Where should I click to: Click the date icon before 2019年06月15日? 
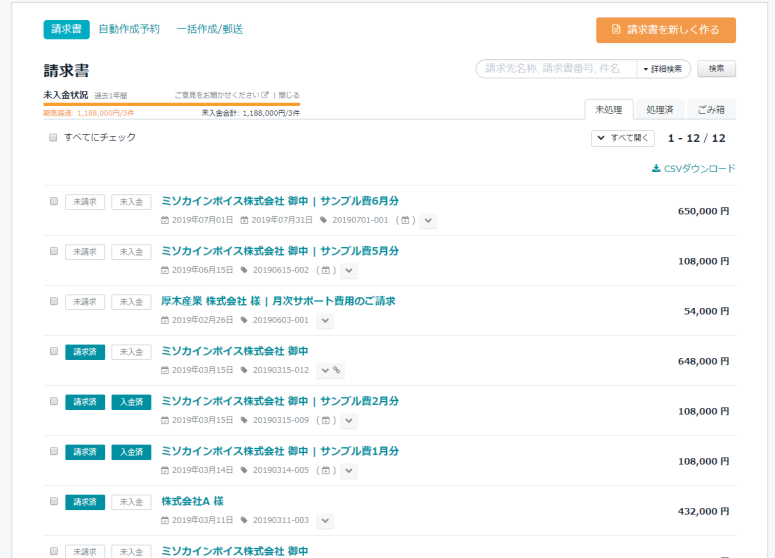coord(165,270)
